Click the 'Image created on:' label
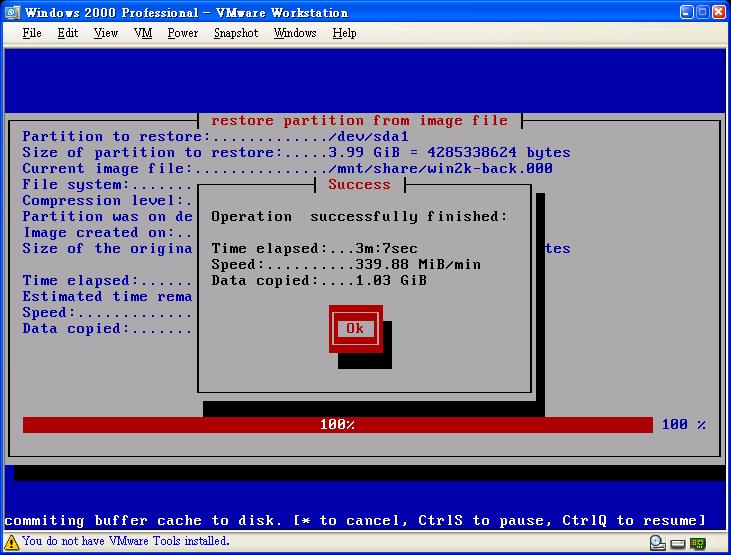 click(97, 232)
